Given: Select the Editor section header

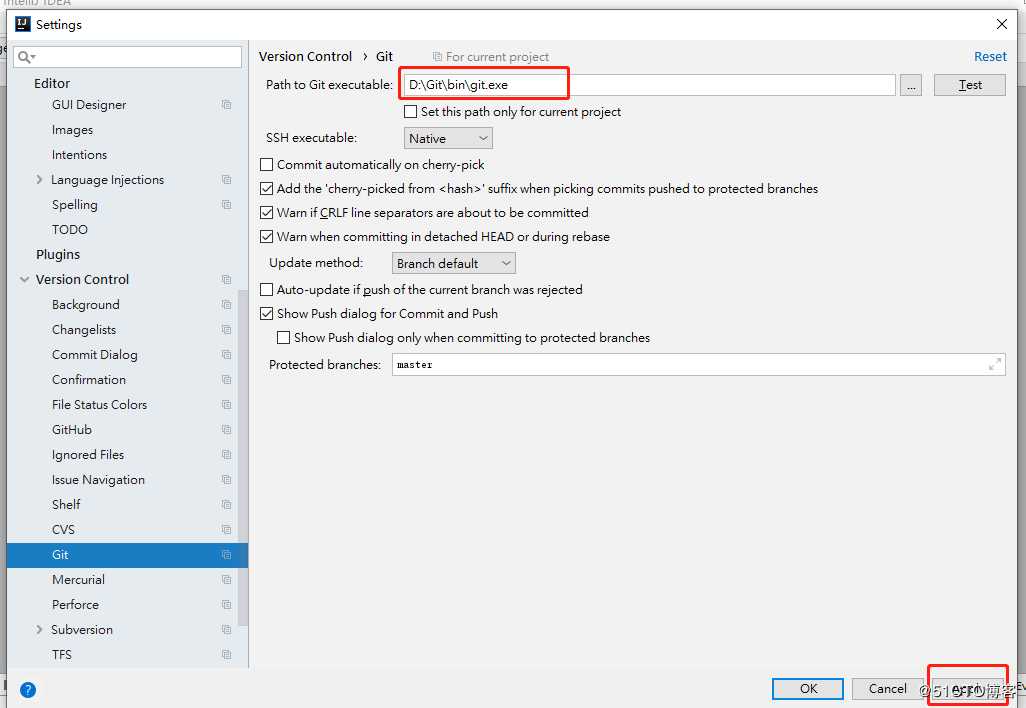Looking at the screenshot, I should pos(52,83).
